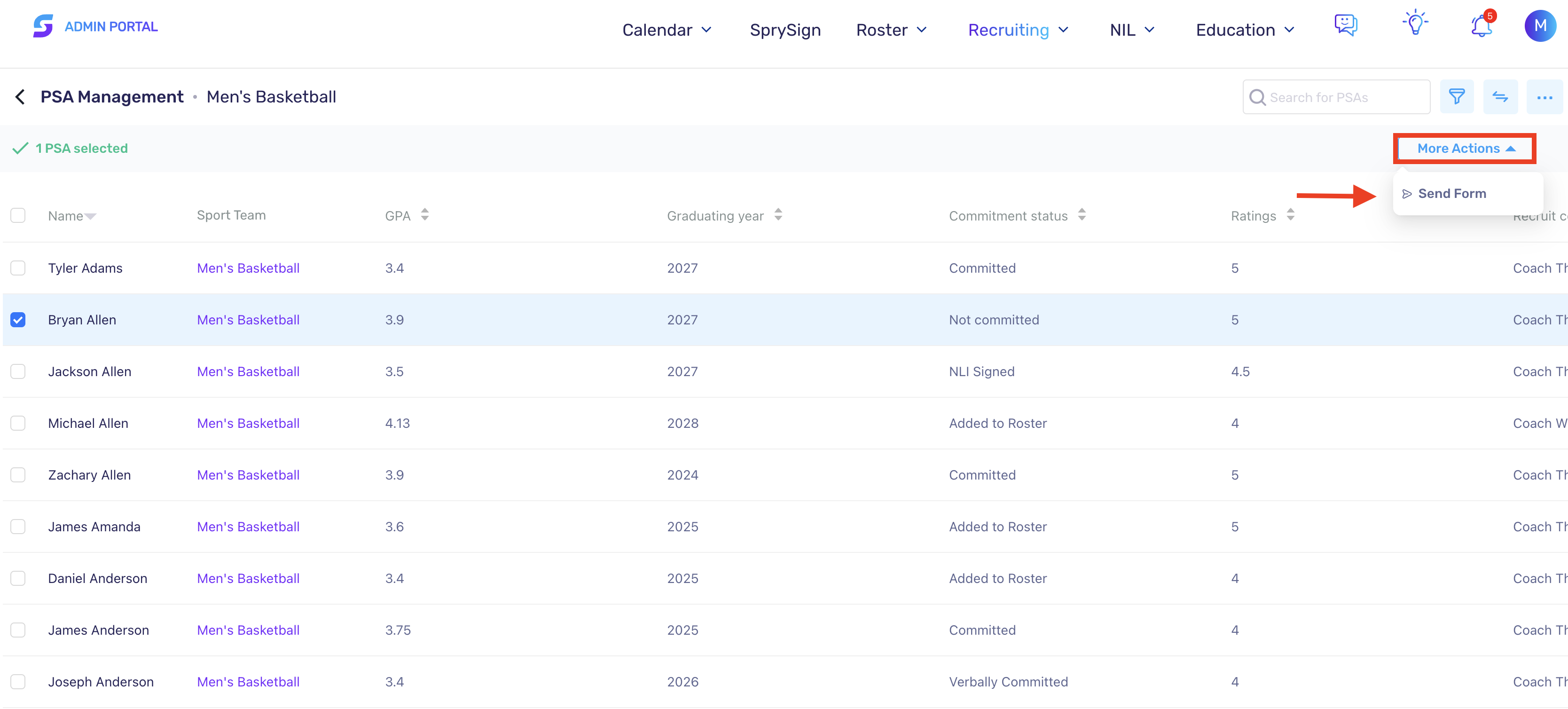Click the 2028 graduating year
The width and height of the screenshot is (1568, 709).
(x=683, y=423)
